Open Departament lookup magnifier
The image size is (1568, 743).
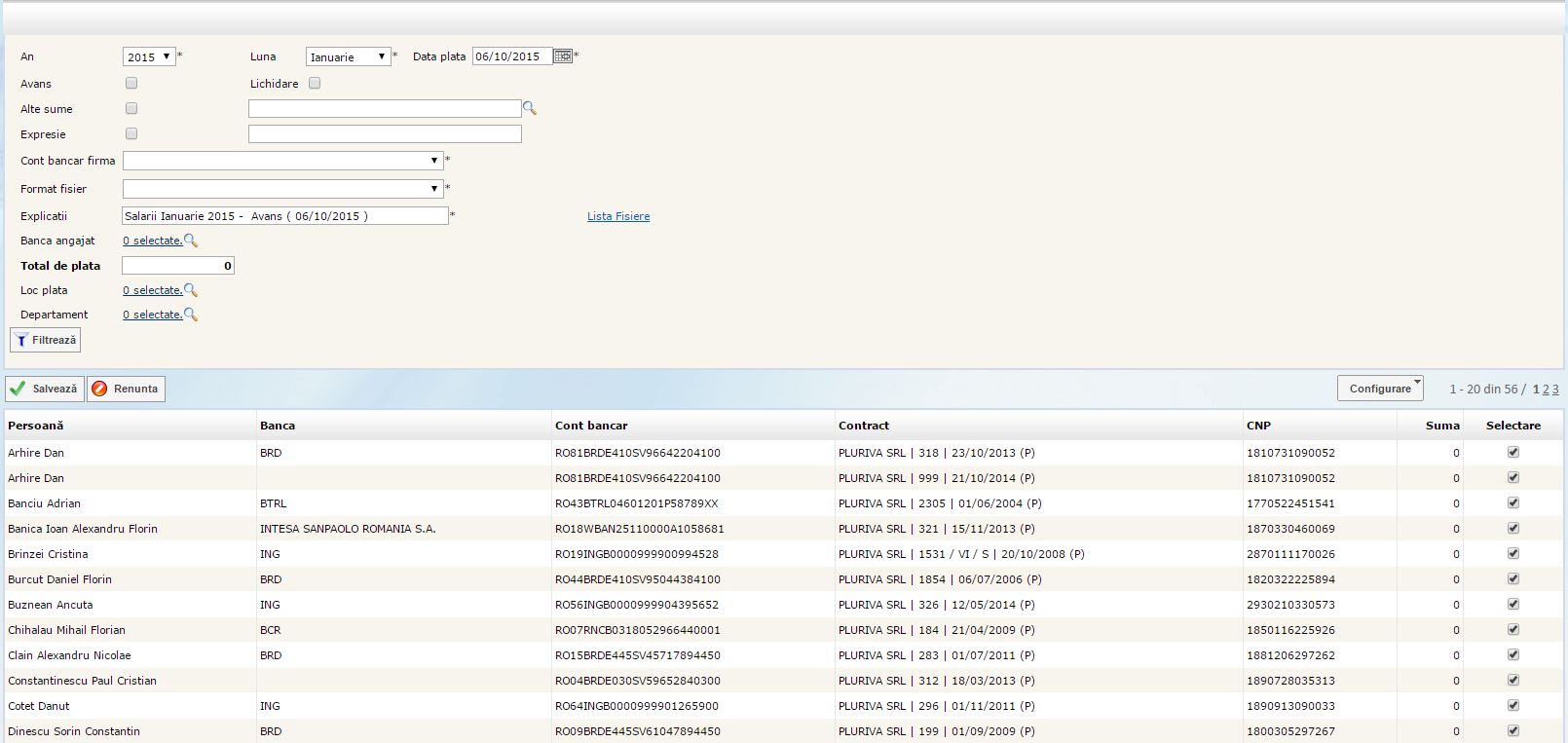coord(191,315)
